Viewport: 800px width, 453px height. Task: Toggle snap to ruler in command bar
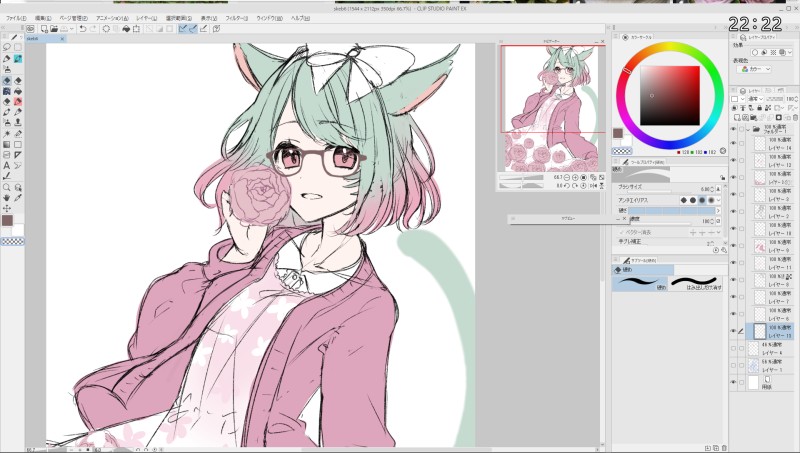[x=183, y=29]
